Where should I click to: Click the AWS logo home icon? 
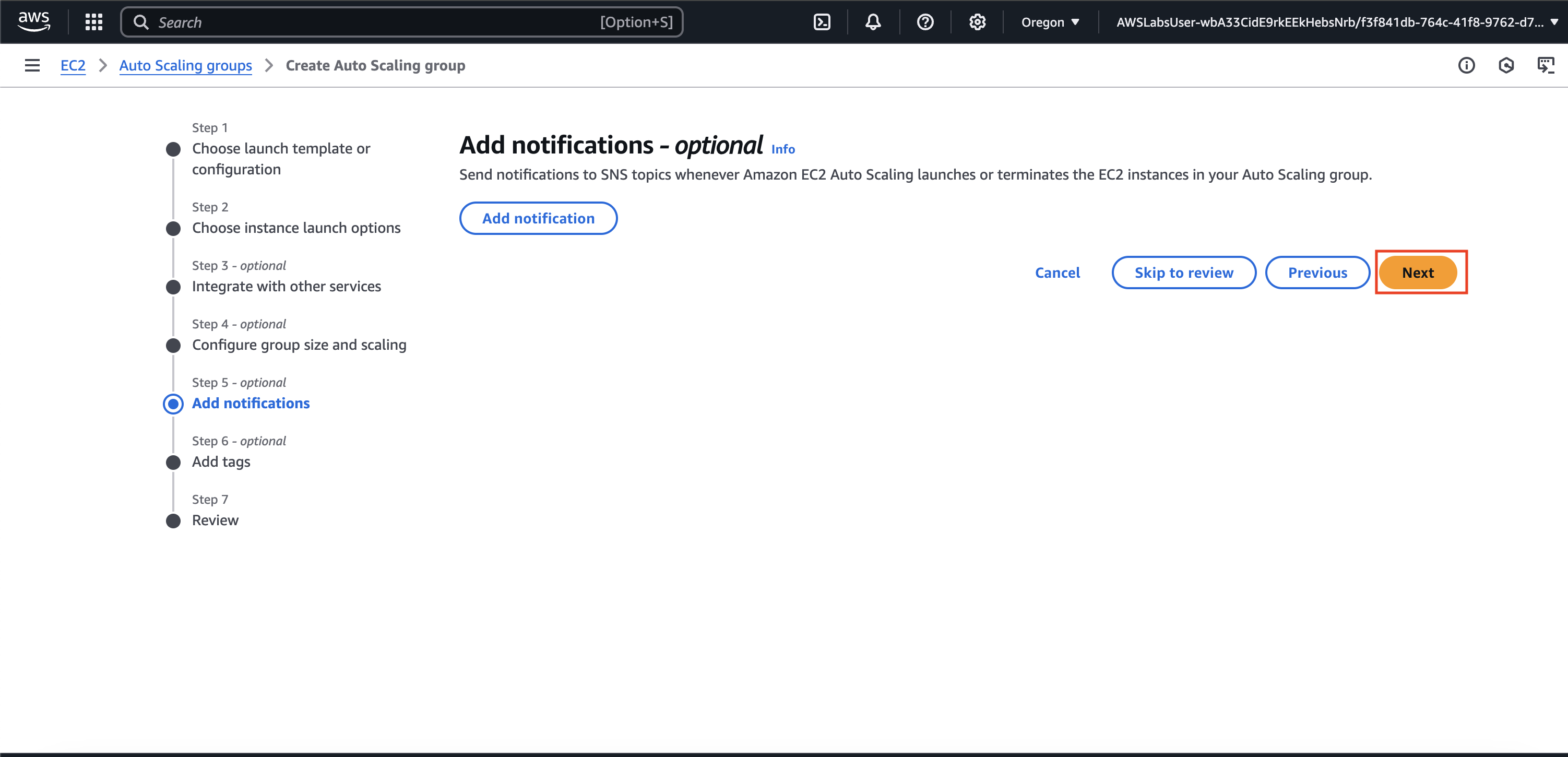click(33, 21)
